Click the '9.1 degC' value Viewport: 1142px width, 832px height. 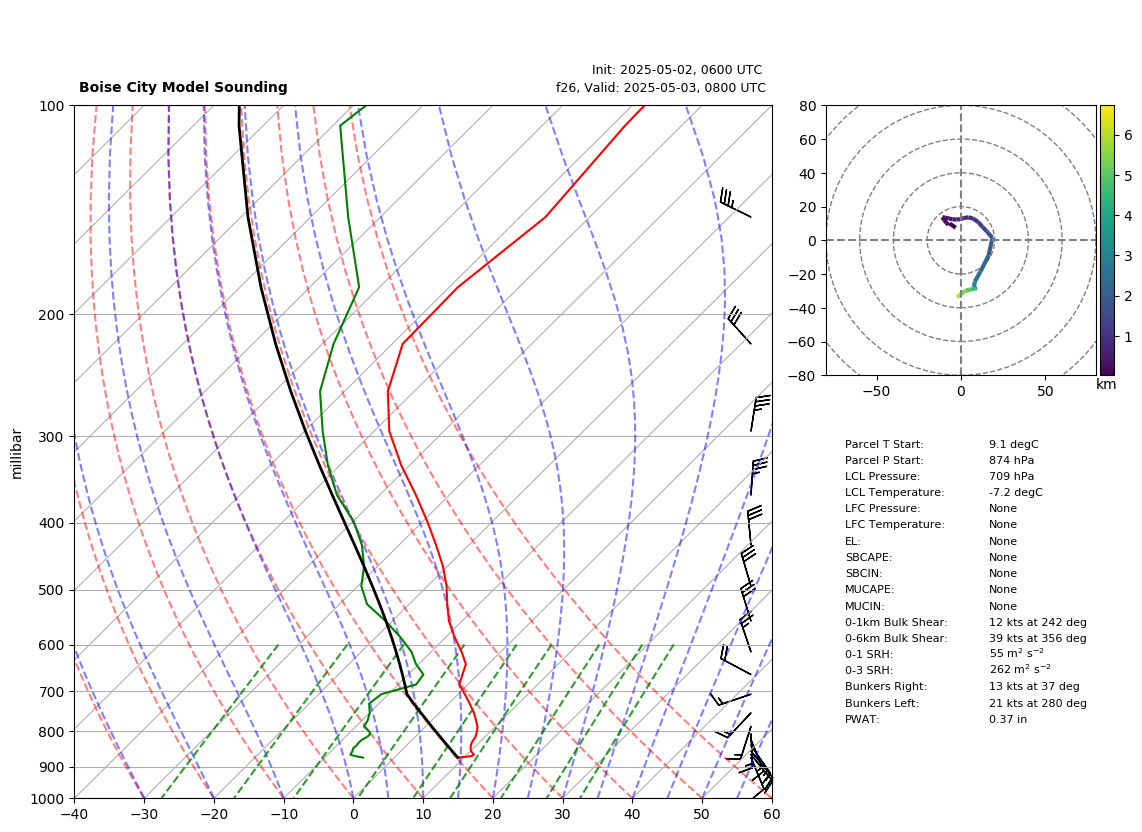pyautogui.click(x=1014, y=444)
